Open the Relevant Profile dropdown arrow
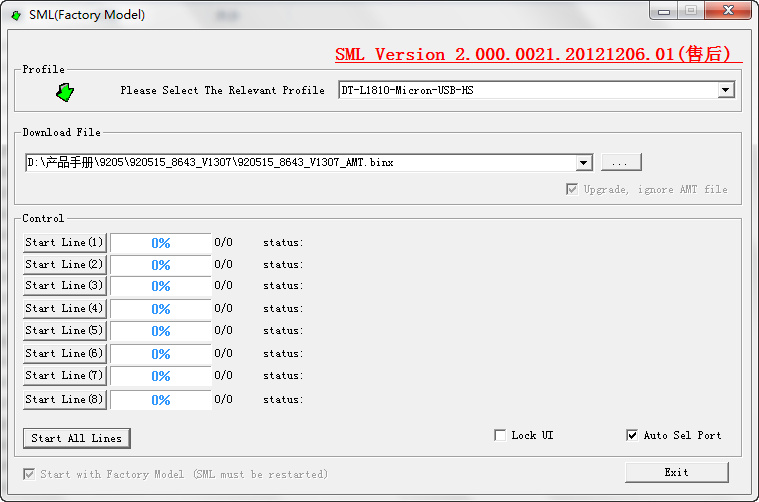The height and width of the screenshot is (502, 759). [x=725, y=90]
